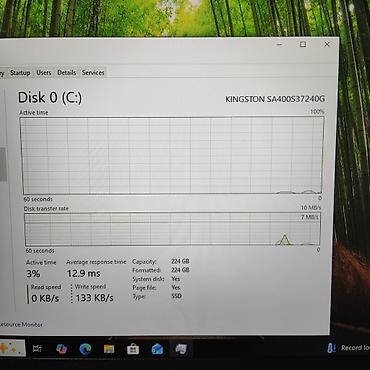The height and width of the screenshot is (370, 370).
Task: Open the Mail app from the taskbar
Action: click(157, 349)
